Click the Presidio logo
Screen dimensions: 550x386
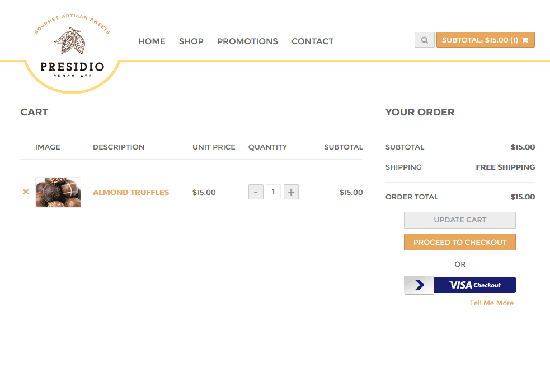[72, 47]
